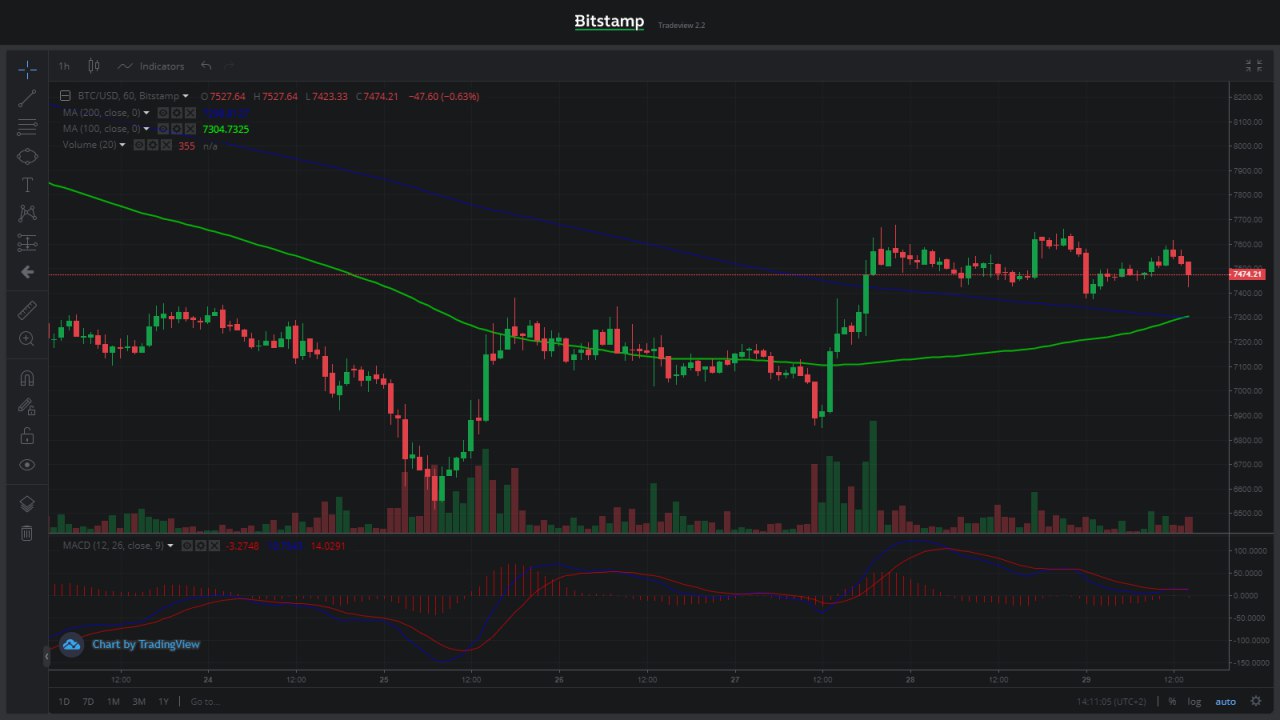
Task: Click the change value −47.60 (−0.63%)
Action: pyautogui.click(x=445, y=96)
